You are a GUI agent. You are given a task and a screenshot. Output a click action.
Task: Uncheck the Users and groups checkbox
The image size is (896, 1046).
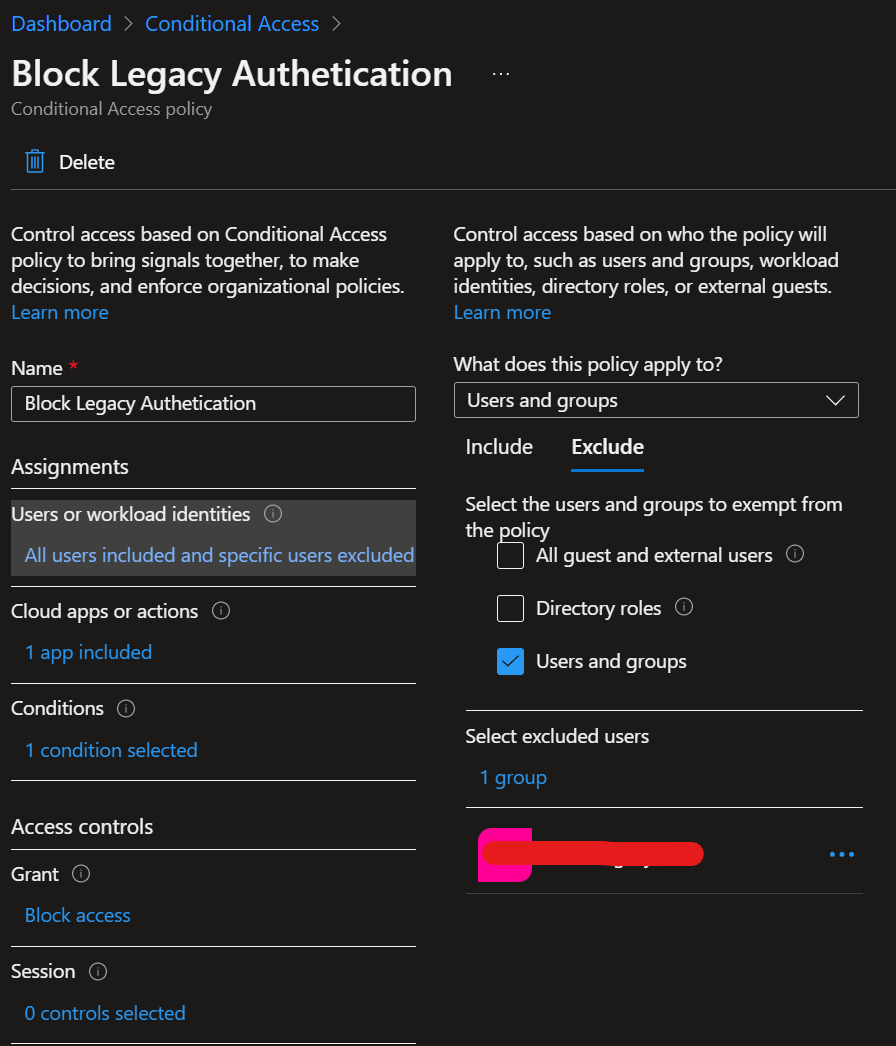(x=510, y=661)
